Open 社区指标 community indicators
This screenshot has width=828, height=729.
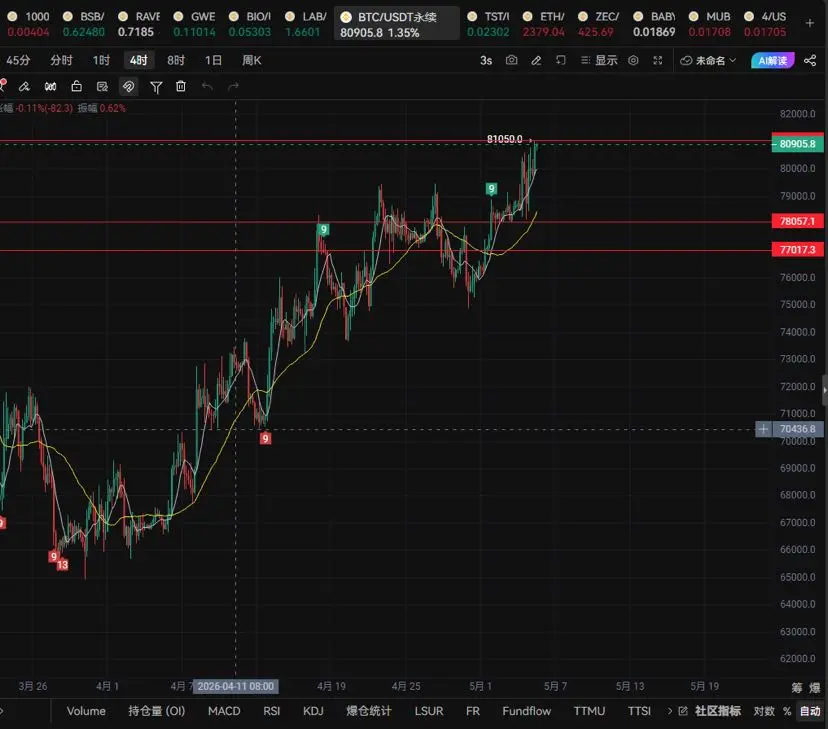[x=718, y=711]
